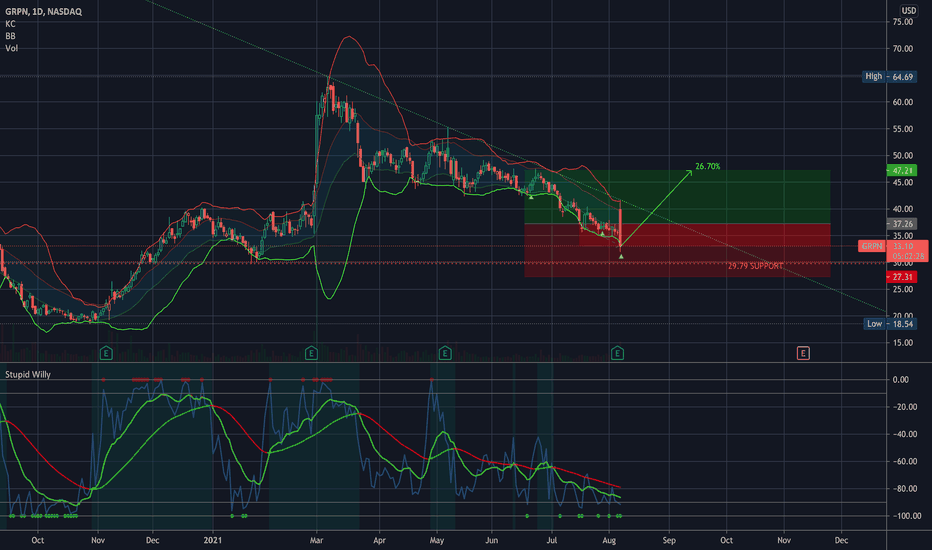Viewport: 932px width, 550px height.
Task: Click the Low 18.54 price label
Action: (x=890, y=324)
